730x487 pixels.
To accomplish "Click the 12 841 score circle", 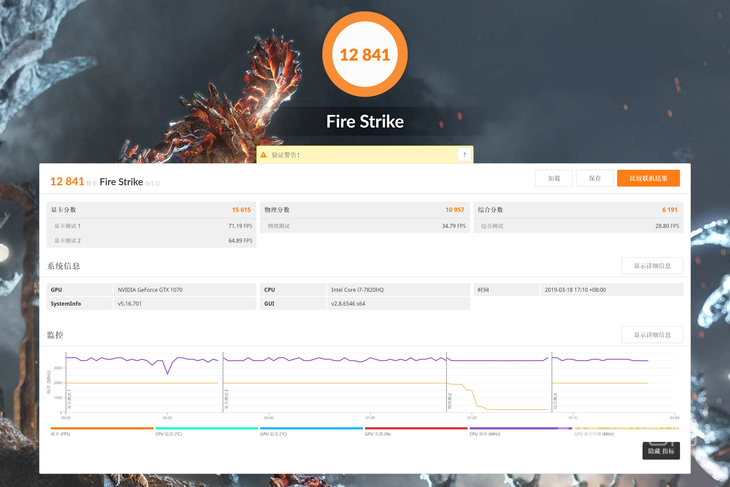I will point(365,54).
